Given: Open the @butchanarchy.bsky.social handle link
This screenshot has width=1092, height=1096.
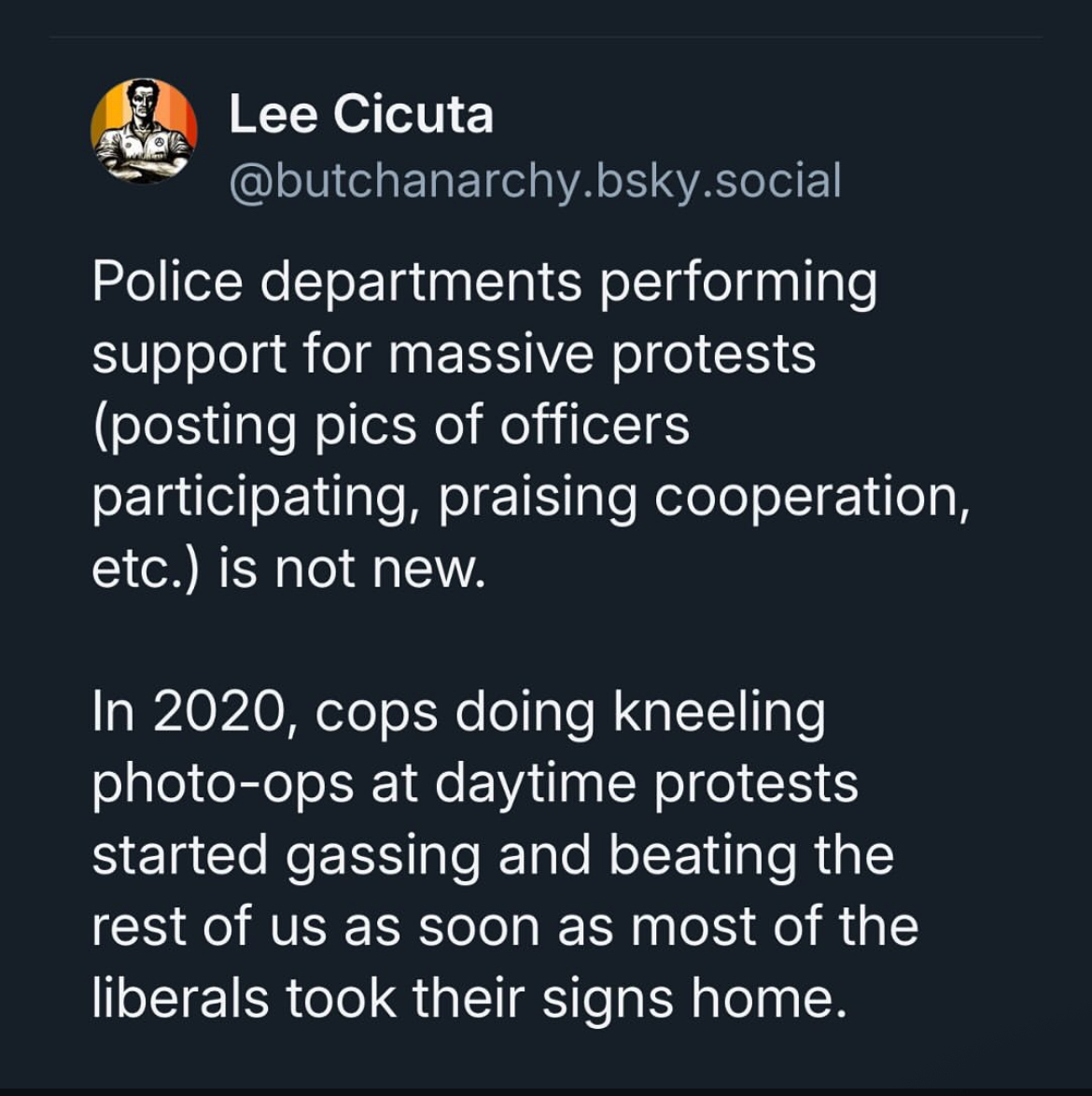Looking at the screenshot, I should tap(535, 180).
